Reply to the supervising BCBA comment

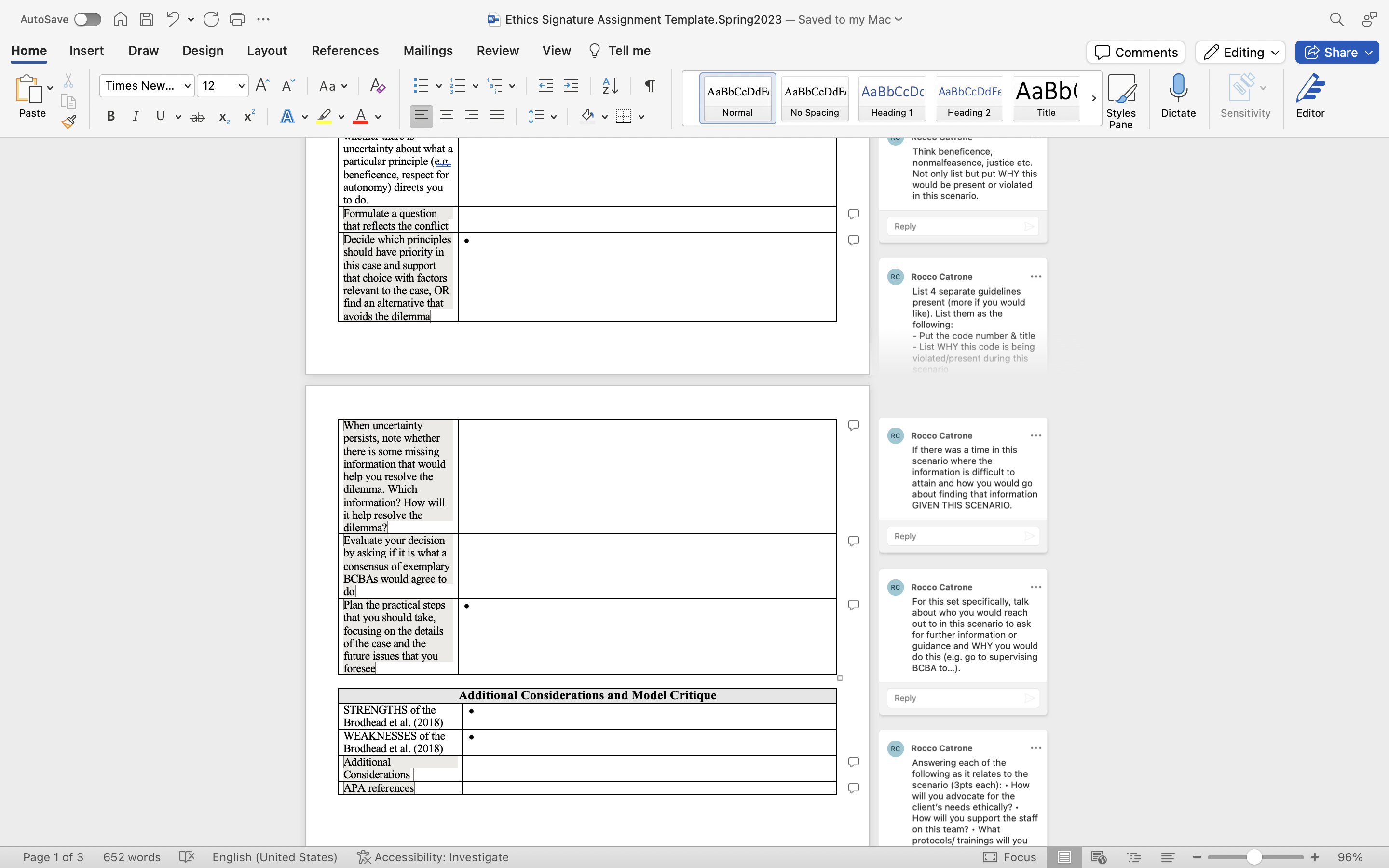click(963, 698)
